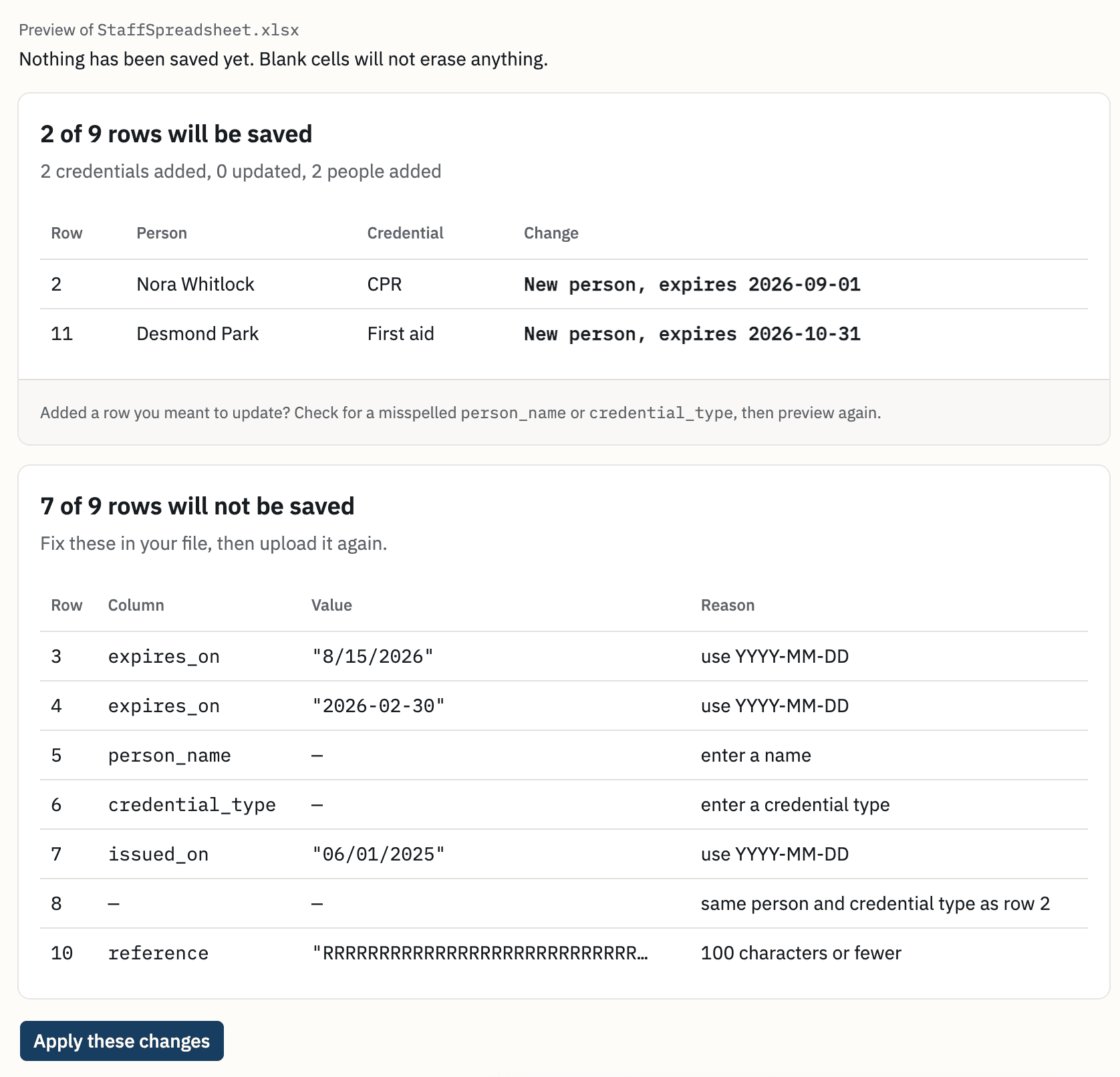Click reason 'enter a name'
Image resolution: width=1120 pixels, height=1077 pixels.
755,755
